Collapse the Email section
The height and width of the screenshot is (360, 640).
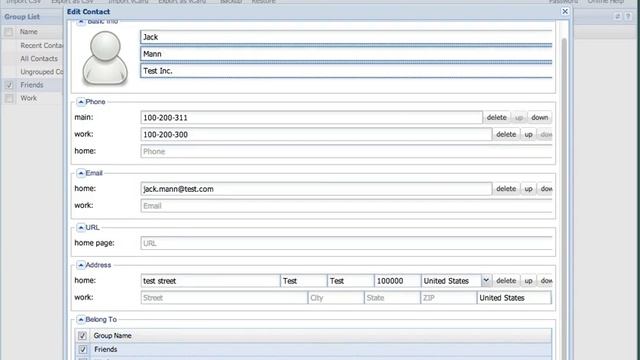point(81,173)
